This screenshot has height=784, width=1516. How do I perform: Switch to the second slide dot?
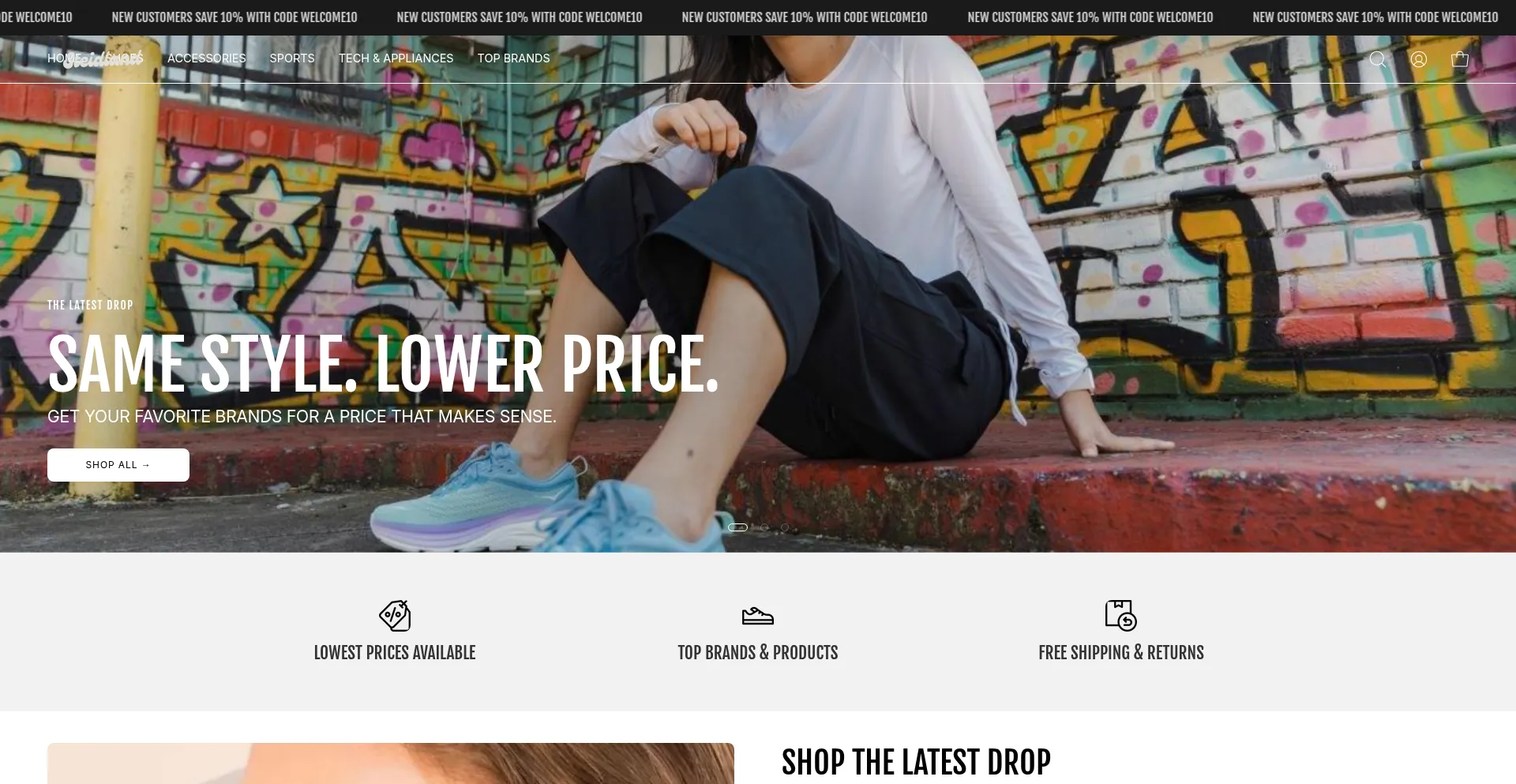(764, 527)
